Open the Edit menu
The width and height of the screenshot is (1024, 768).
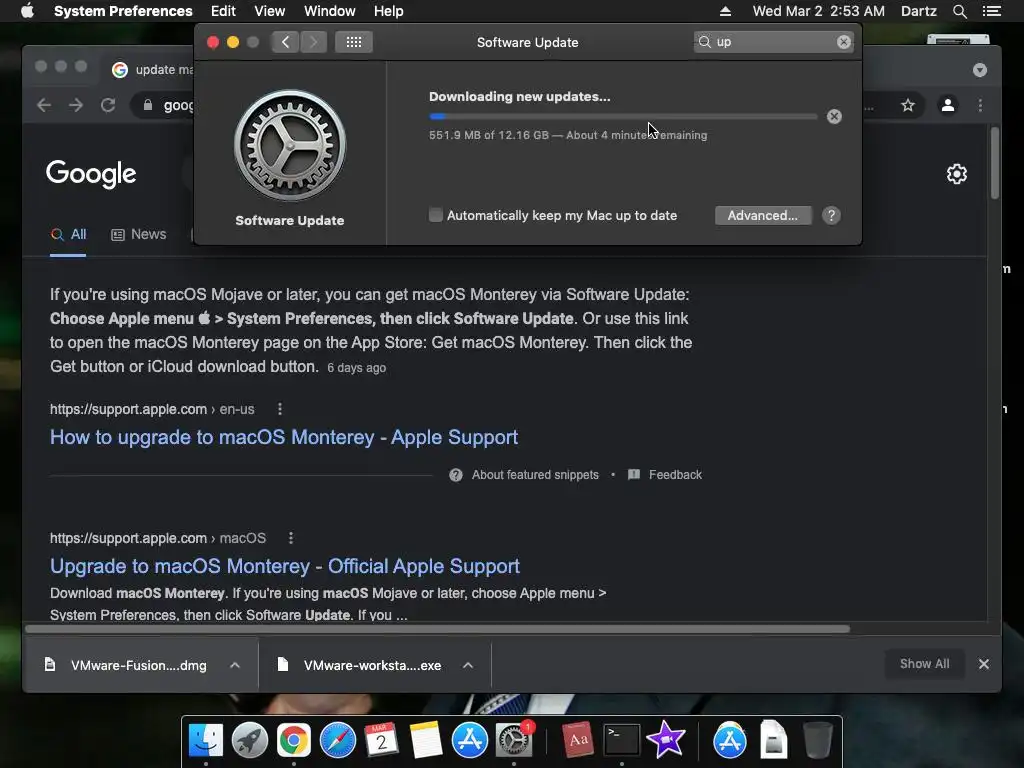(x=223, y=11)
